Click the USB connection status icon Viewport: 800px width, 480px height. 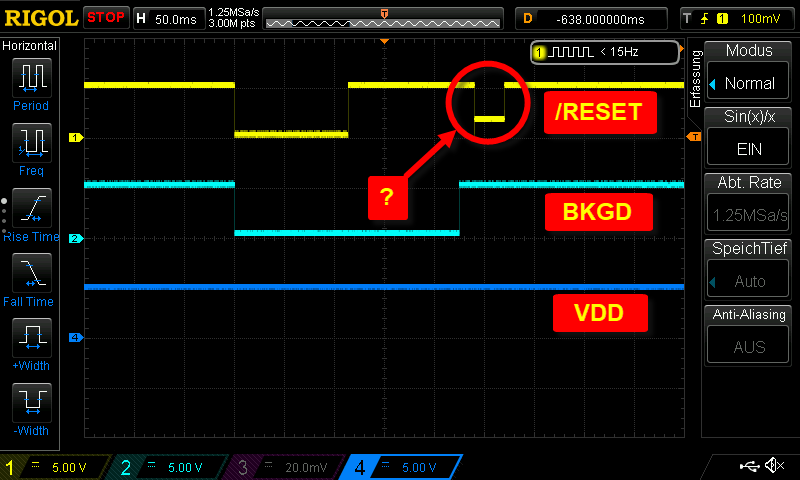pyautogui.click(x=749, y=466)
